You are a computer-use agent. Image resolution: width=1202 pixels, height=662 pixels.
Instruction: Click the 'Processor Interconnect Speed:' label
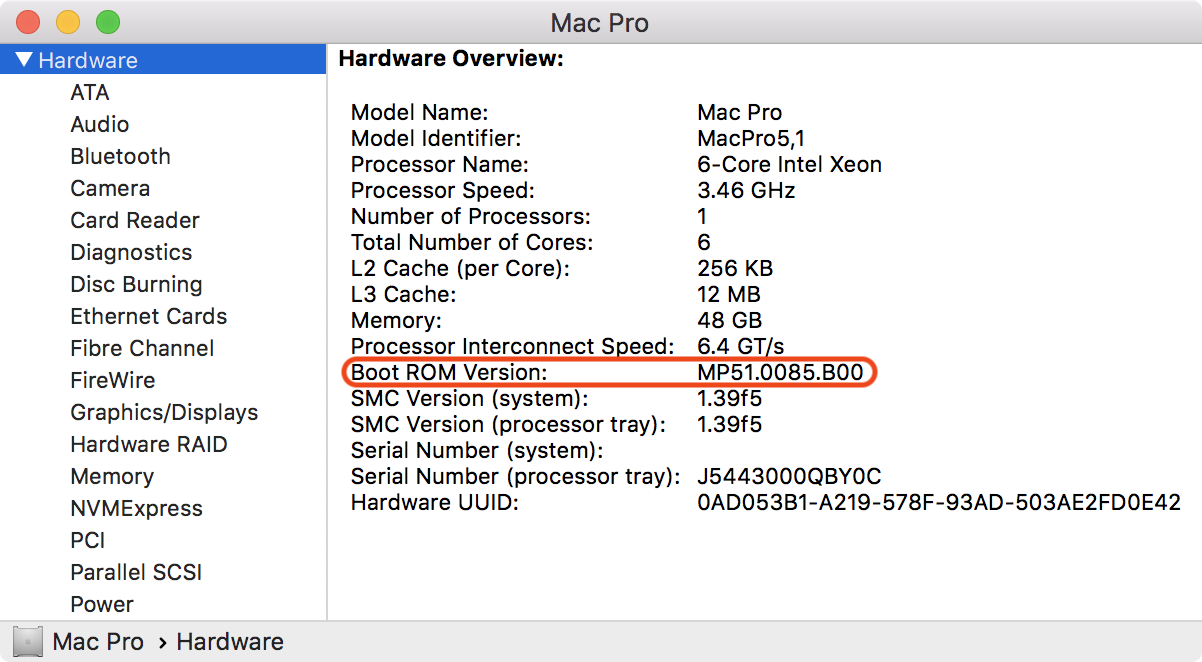pyautogui.click(x=513, y=346)
